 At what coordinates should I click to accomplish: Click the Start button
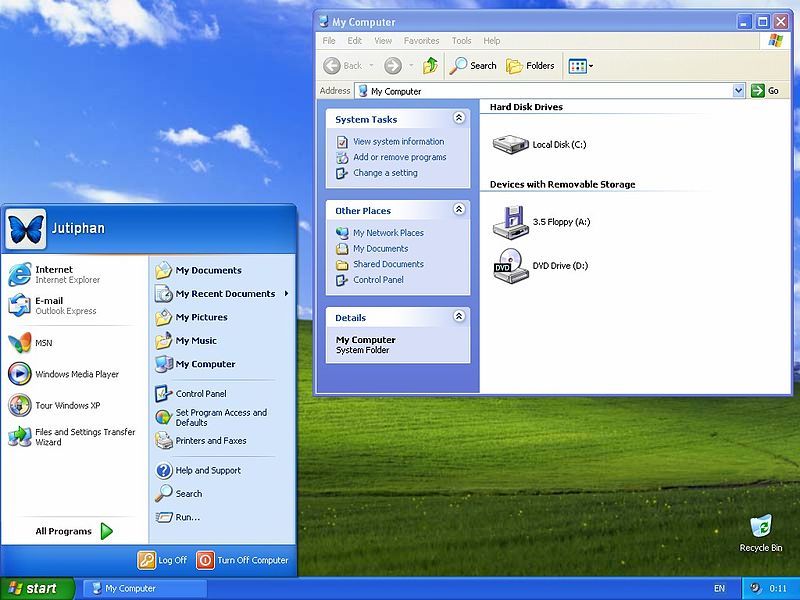click(37, 589)
